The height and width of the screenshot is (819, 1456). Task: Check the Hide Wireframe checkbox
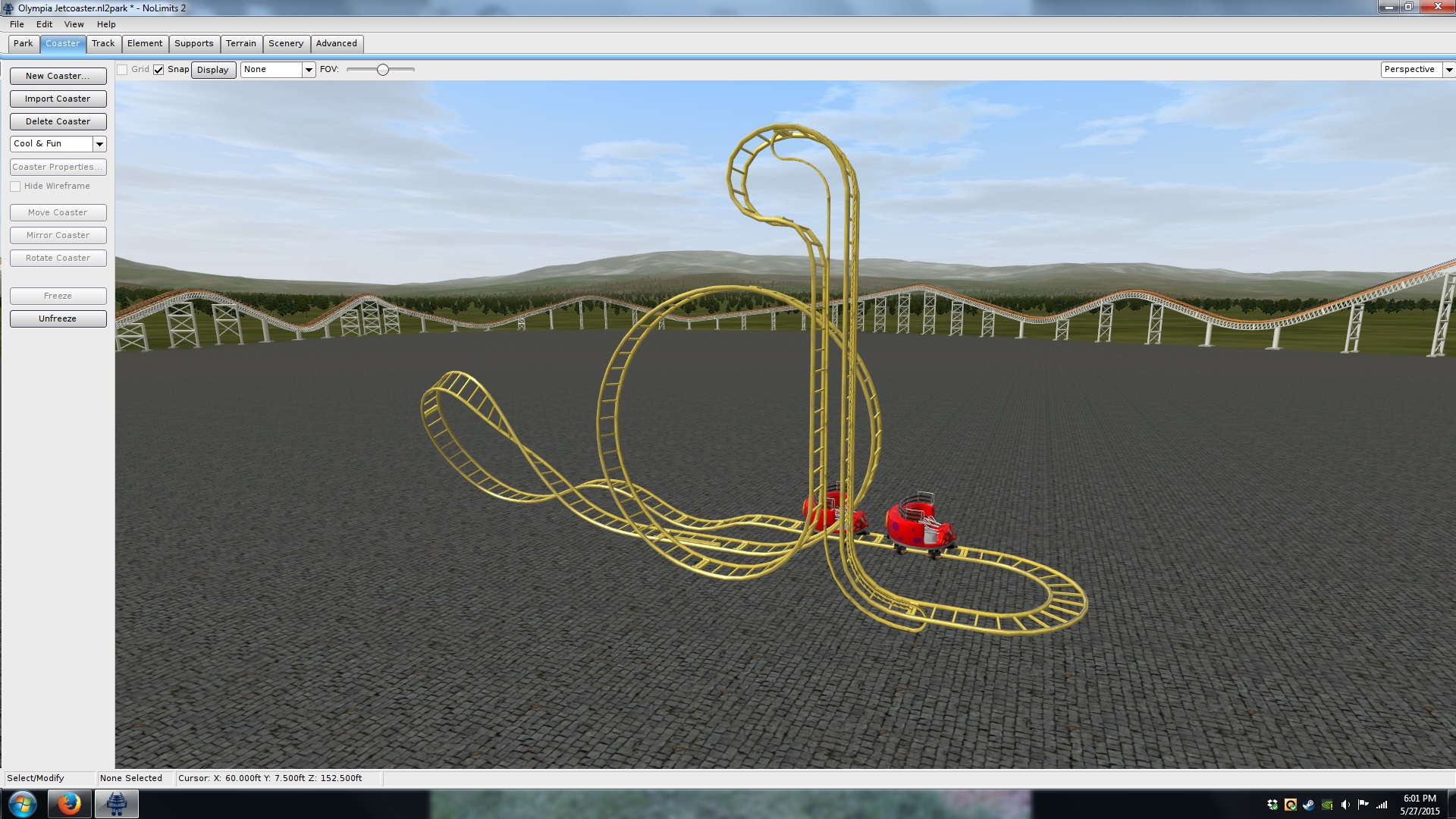pos(15,187)
